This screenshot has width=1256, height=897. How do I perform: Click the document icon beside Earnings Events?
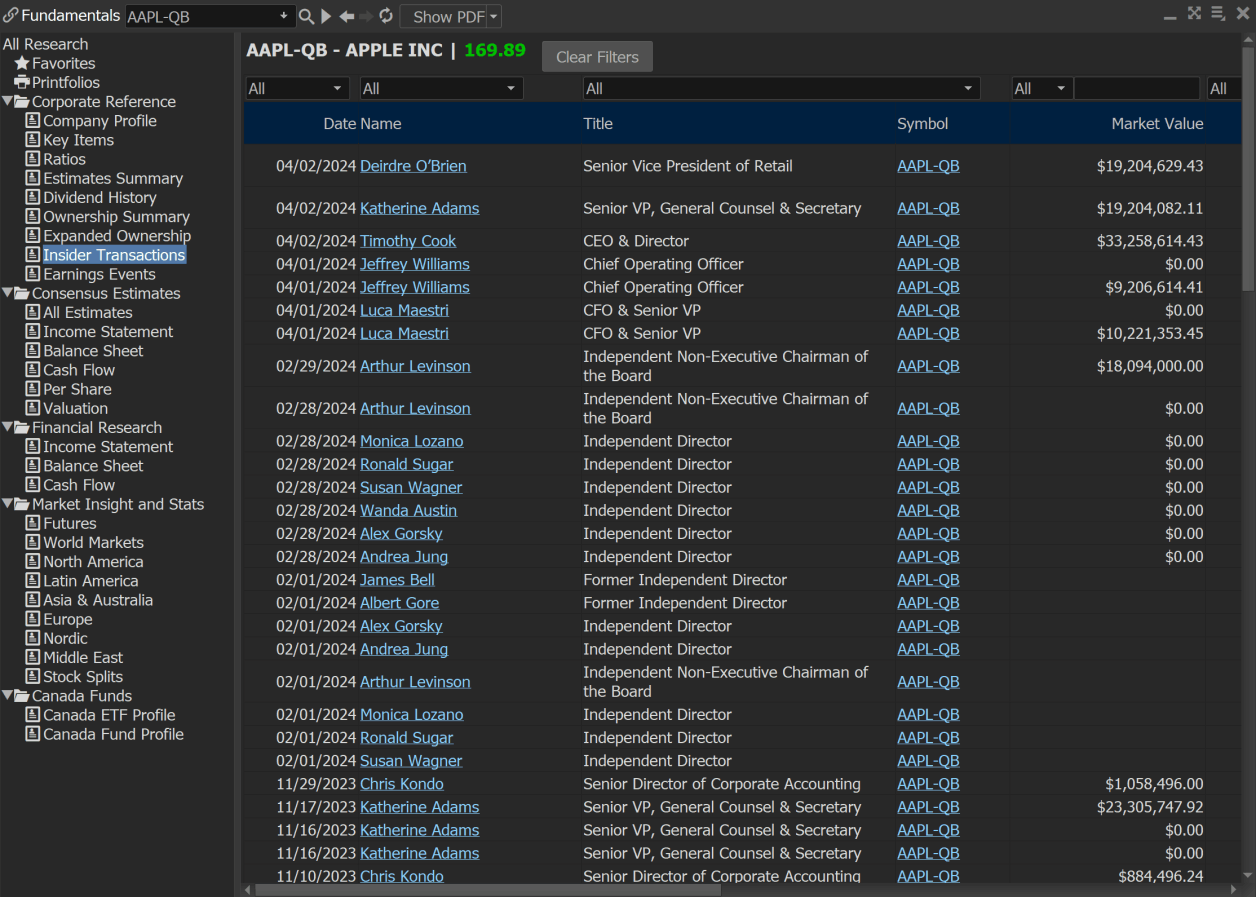click(33, 274)
